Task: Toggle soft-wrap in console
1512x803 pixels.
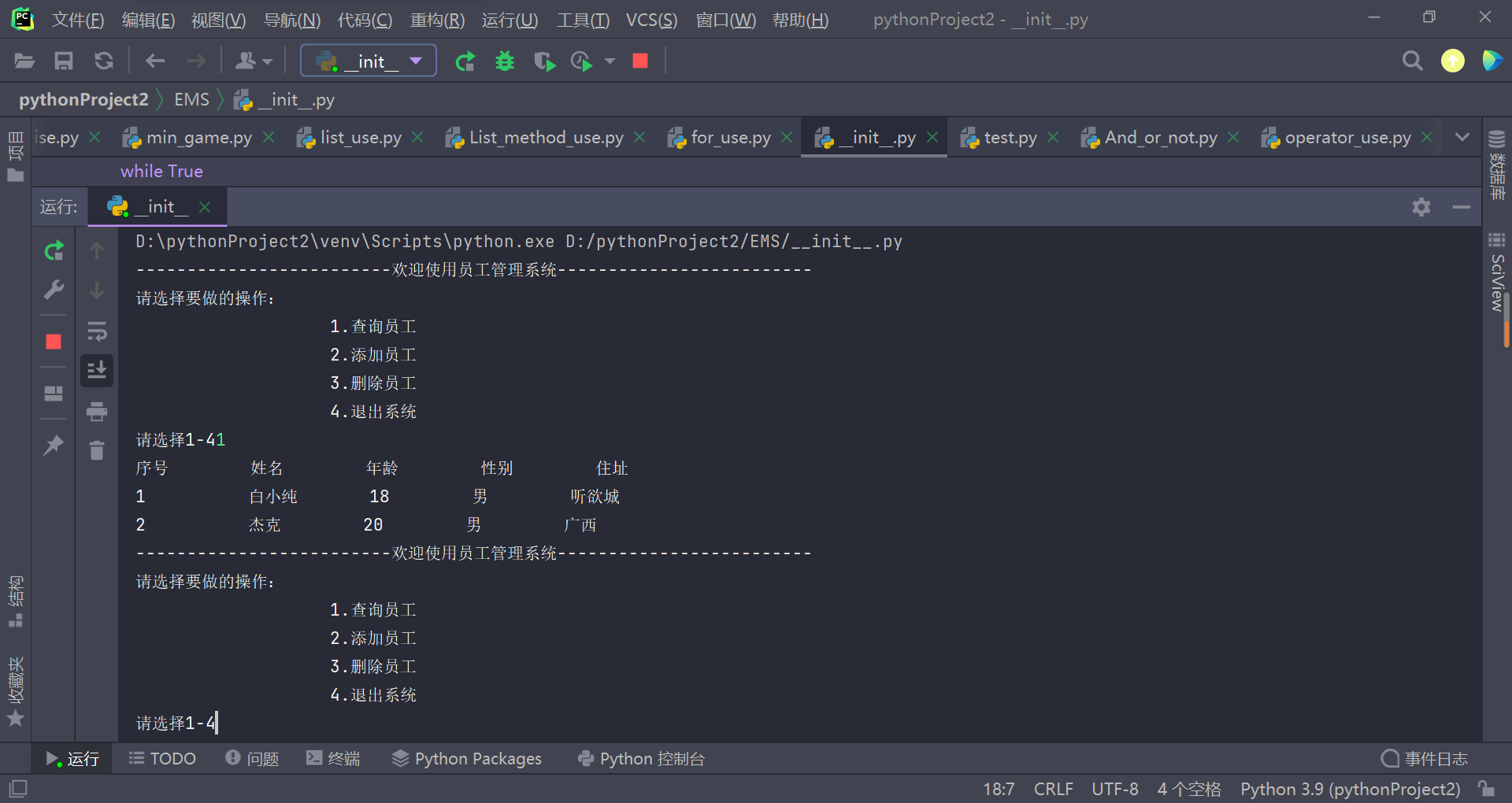Action: pyautogui.click(x=97, y=331)
